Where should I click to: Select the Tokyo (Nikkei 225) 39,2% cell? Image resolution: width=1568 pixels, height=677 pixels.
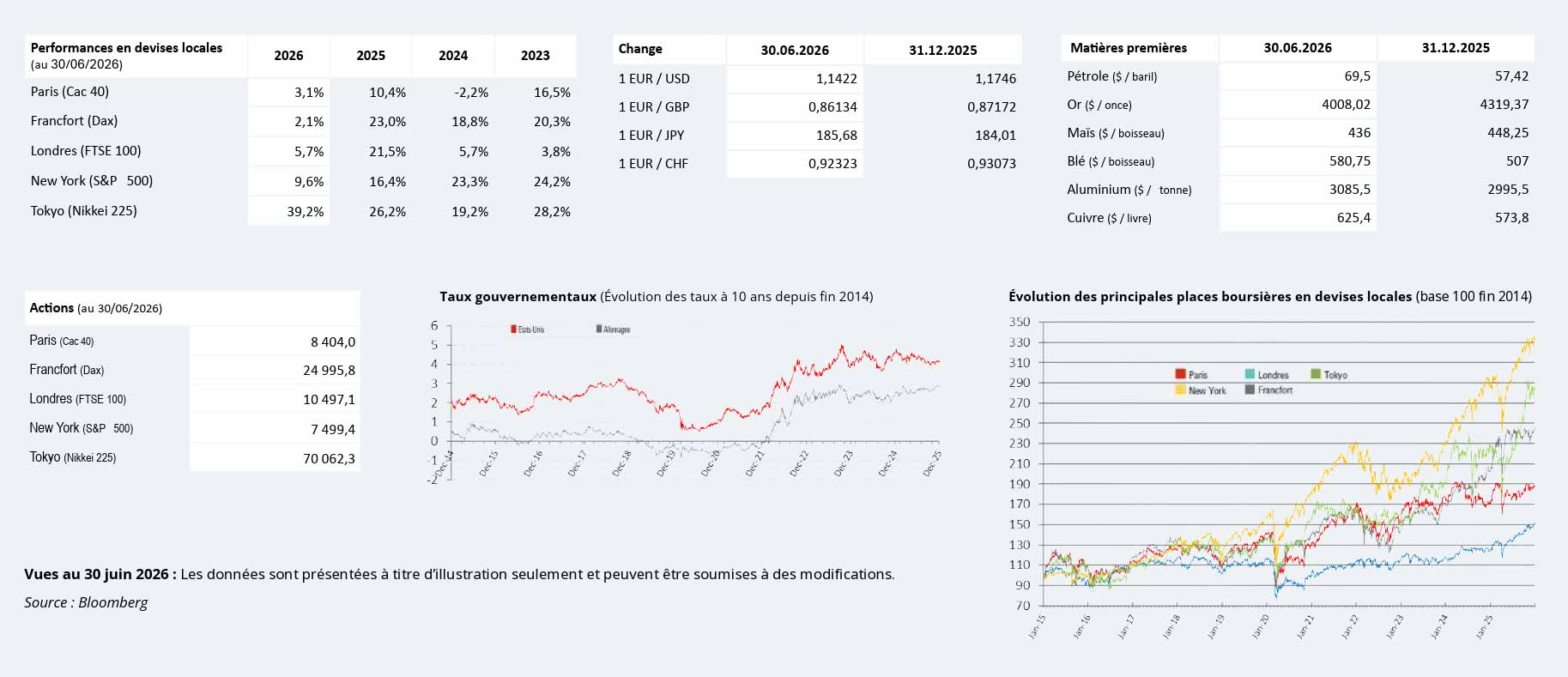coord(288,211)
